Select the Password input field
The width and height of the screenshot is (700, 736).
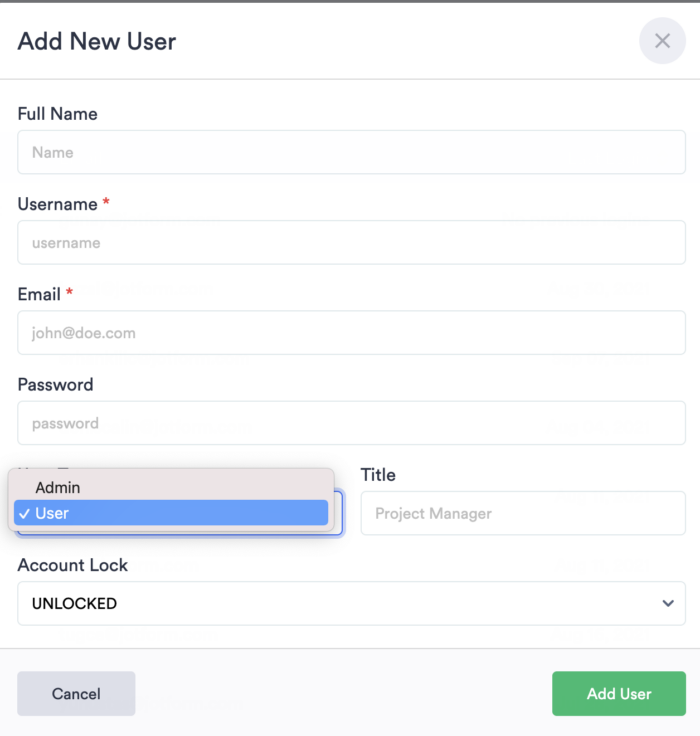[351, 423]
